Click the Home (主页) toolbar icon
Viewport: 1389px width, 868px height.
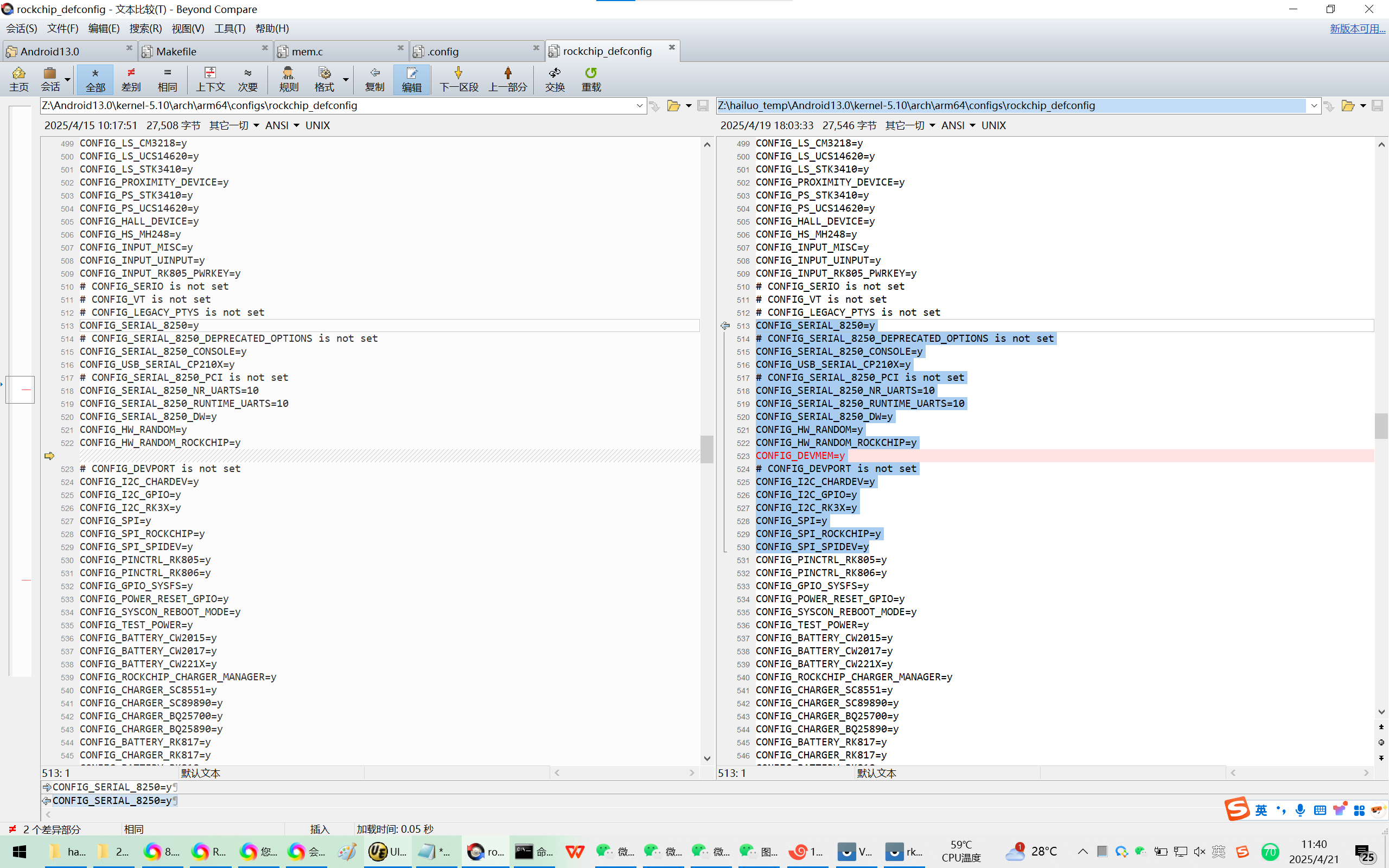click(x=18, y=79)
